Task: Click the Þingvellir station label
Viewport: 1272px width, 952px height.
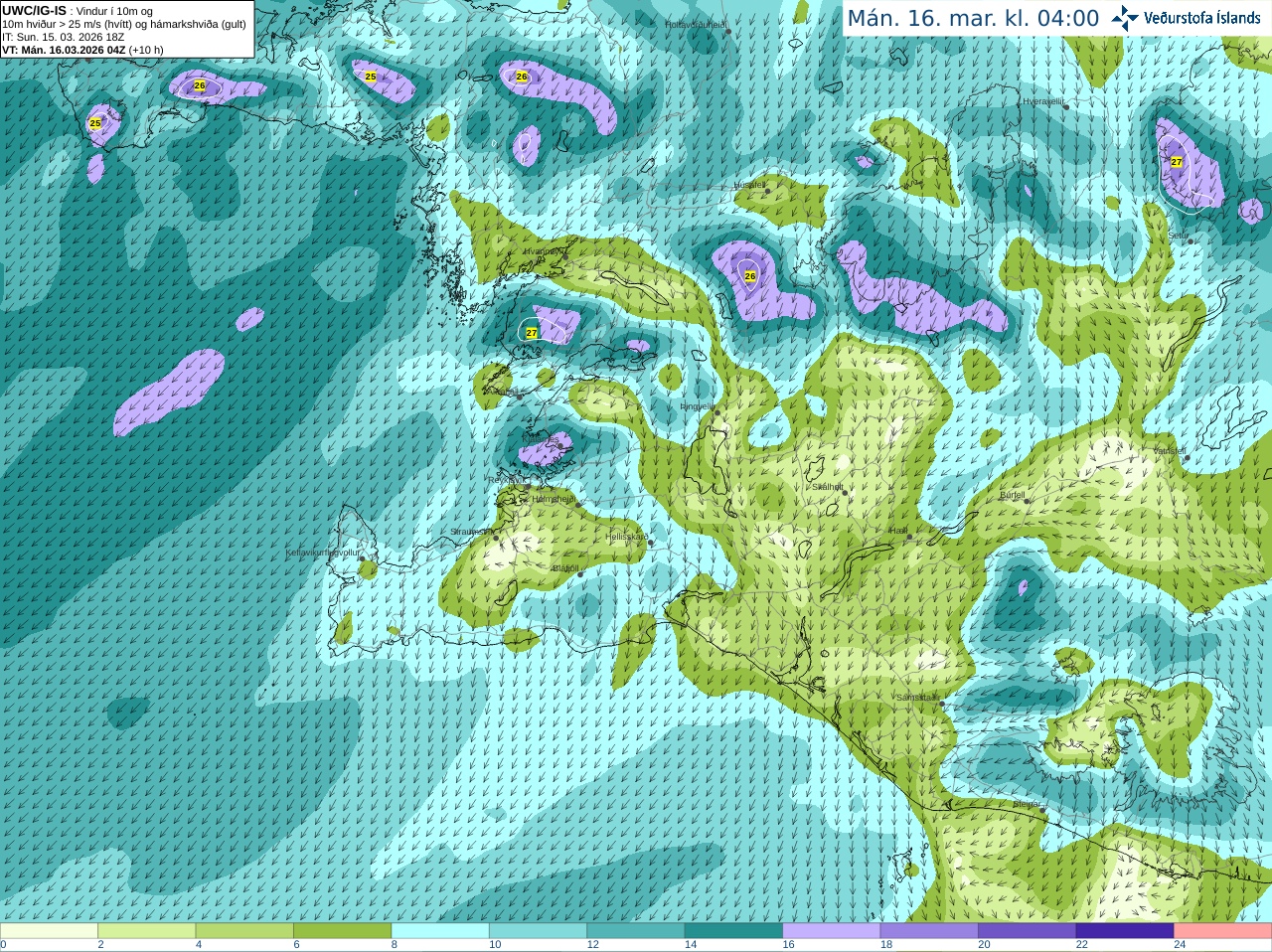Action: [697, 406]
